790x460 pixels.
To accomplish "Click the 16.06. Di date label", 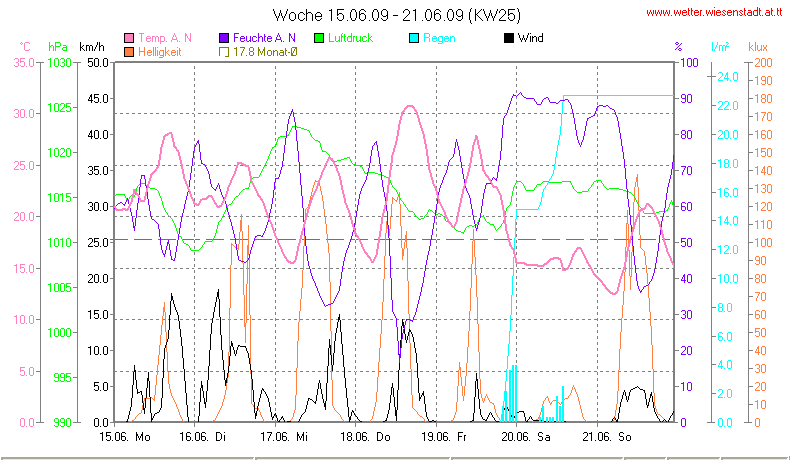I will [x=203, y=437].
